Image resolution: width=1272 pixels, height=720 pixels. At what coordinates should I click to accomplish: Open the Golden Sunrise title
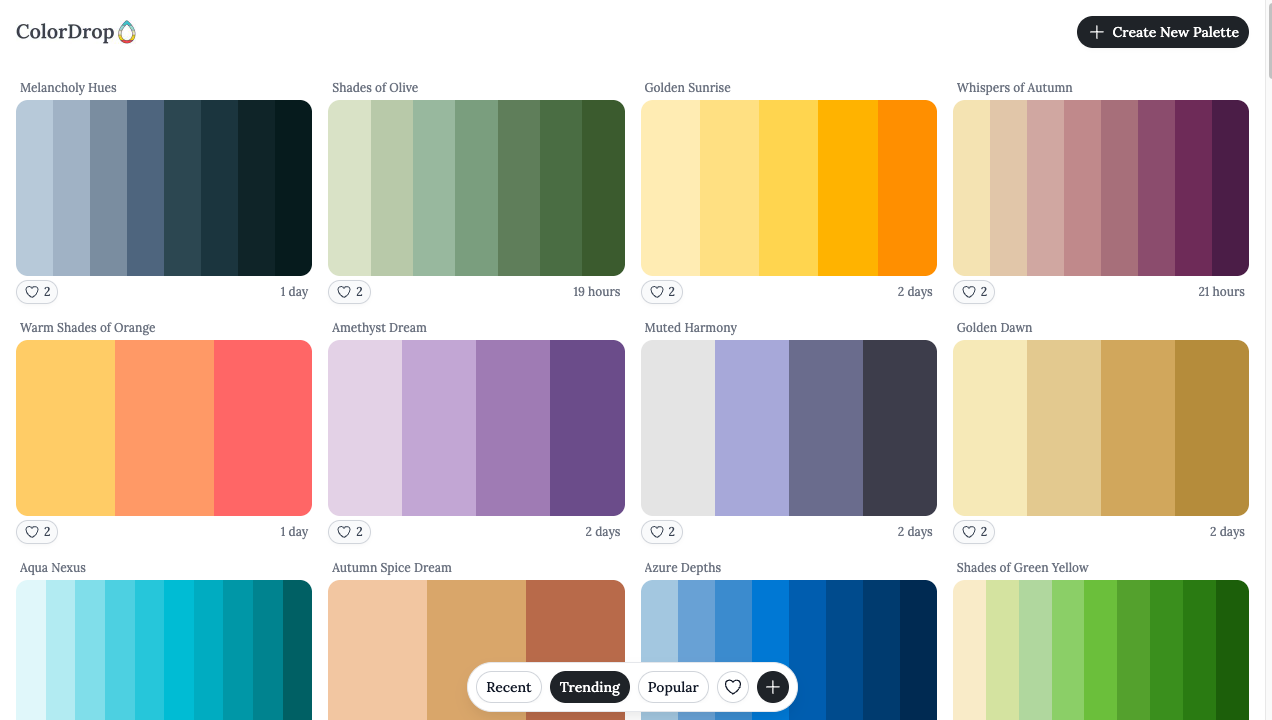point(688,88)
